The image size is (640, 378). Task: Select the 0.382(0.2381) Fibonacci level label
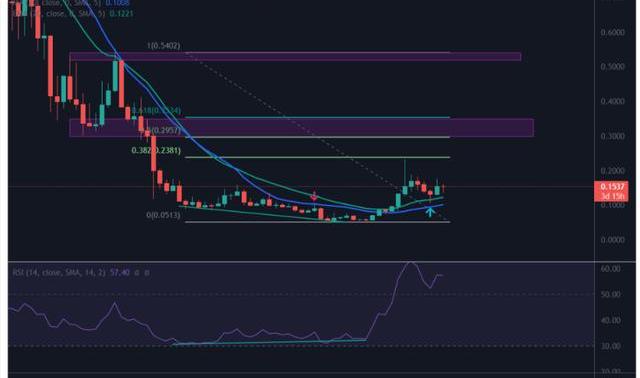point(156,151)
